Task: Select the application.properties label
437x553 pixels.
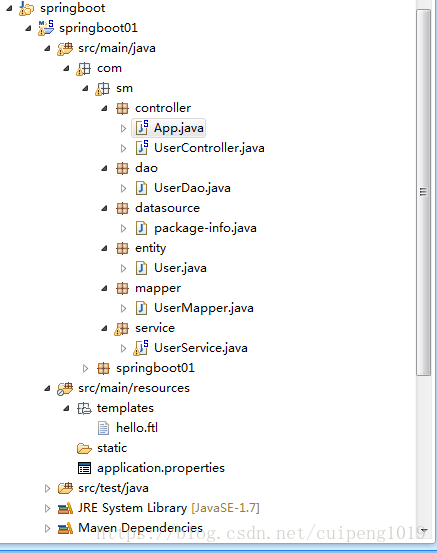Action: [x=161, y=468]
